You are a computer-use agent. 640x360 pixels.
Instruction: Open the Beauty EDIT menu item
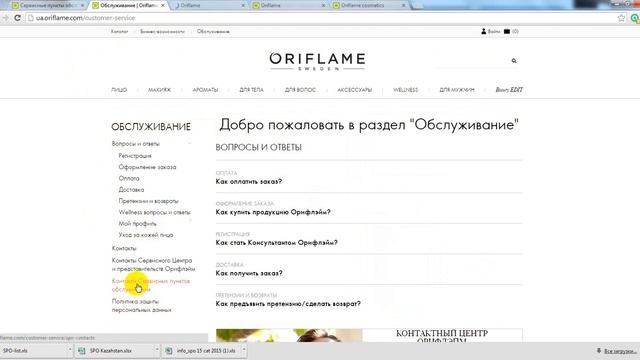click(x=509, y=90)
